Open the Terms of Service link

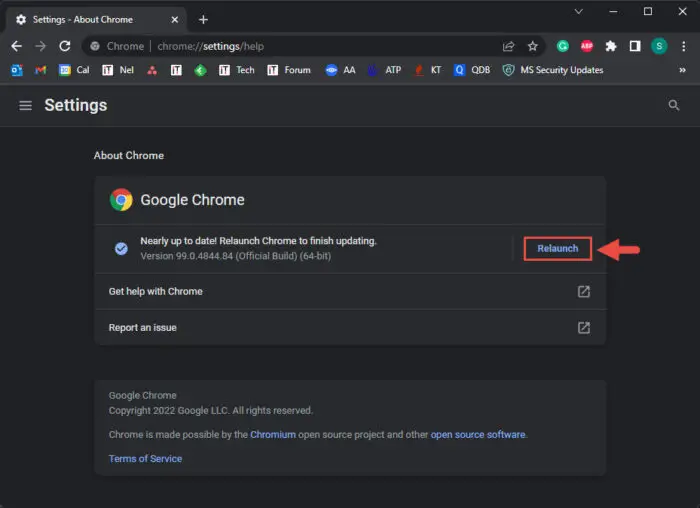pos(145,458)
